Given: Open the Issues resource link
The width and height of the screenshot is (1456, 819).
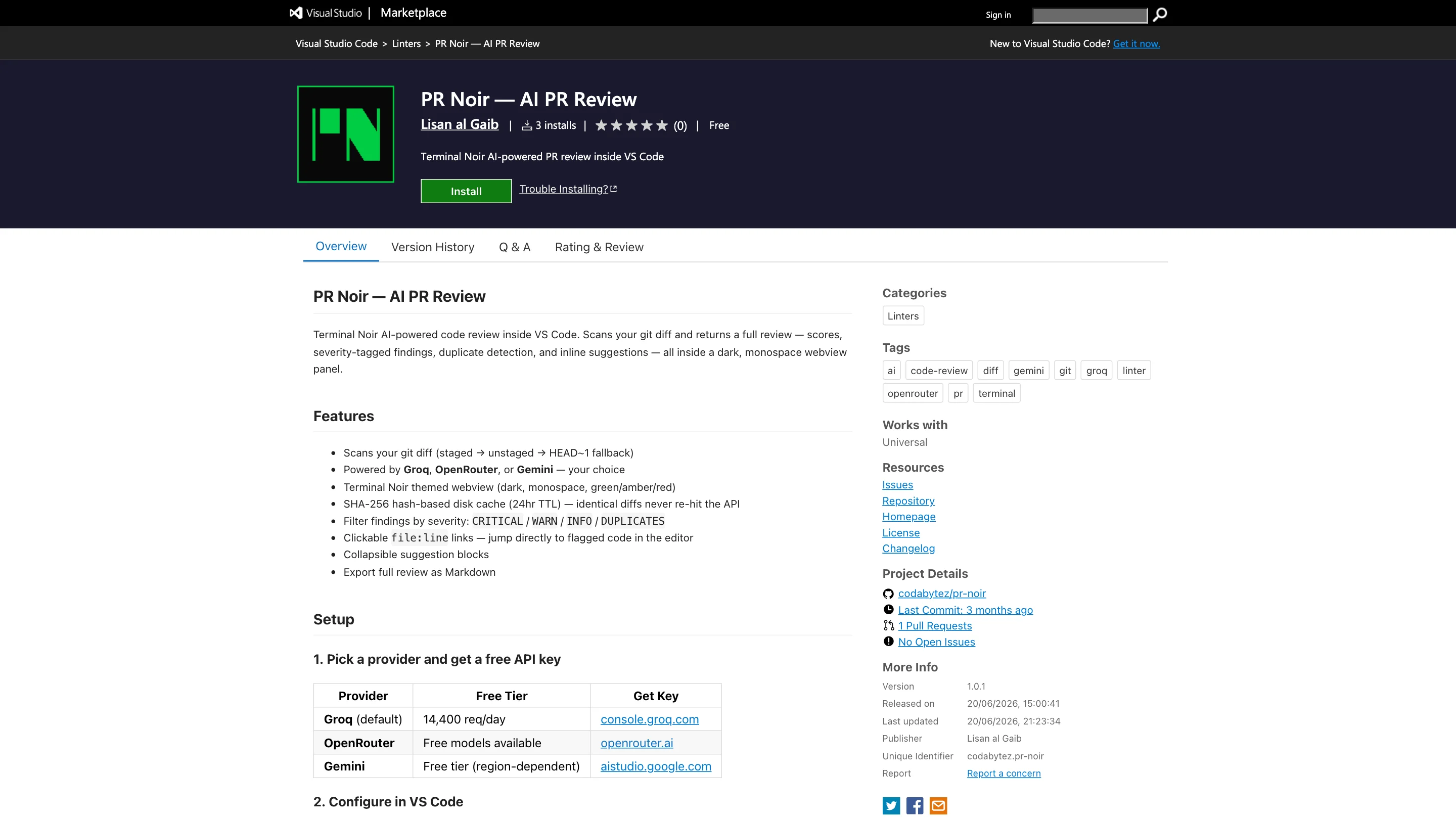Looking at the screenshot, I should point(897,485).
